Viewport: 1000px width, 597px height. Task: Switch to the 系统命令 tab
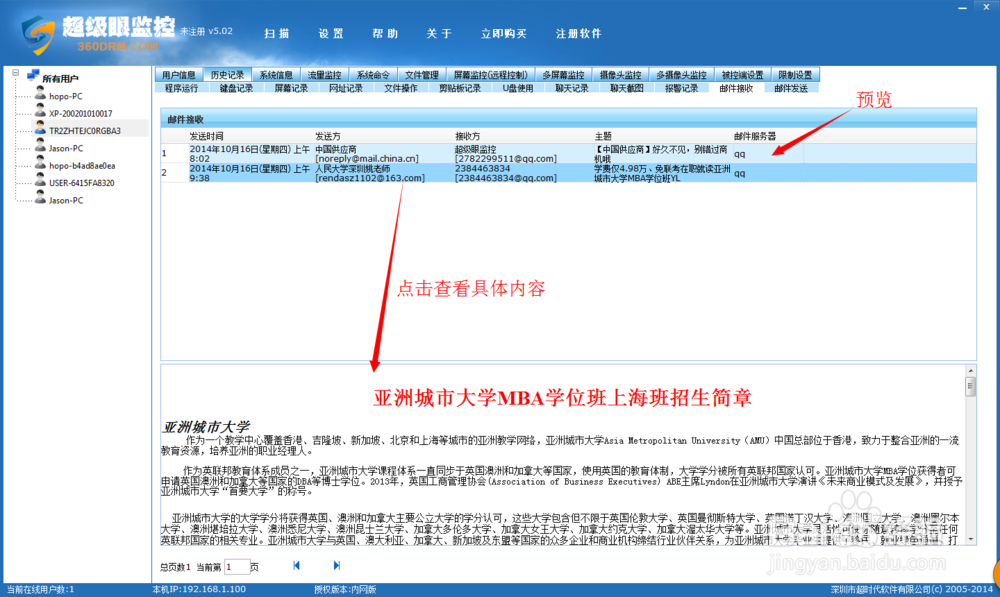click(x=373, y=75)
